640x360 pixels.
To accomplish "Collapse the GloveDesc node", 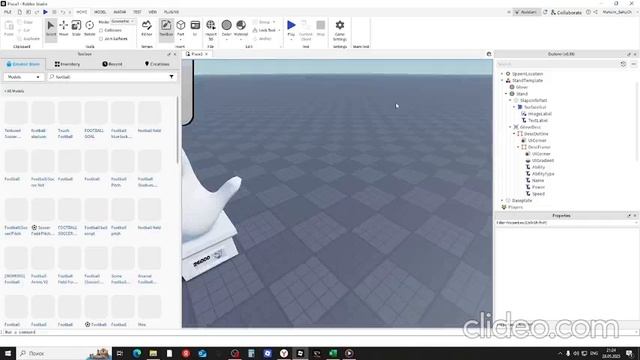I will click(510, 127).
